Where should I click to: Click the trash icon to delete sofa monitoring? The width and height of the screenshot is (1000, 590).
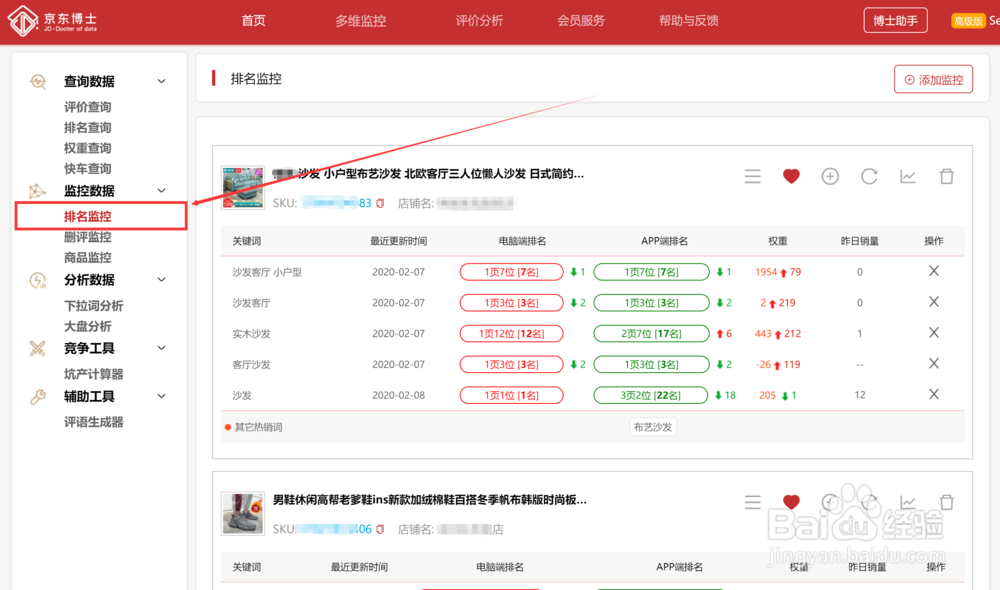click(x=946, y=176)
